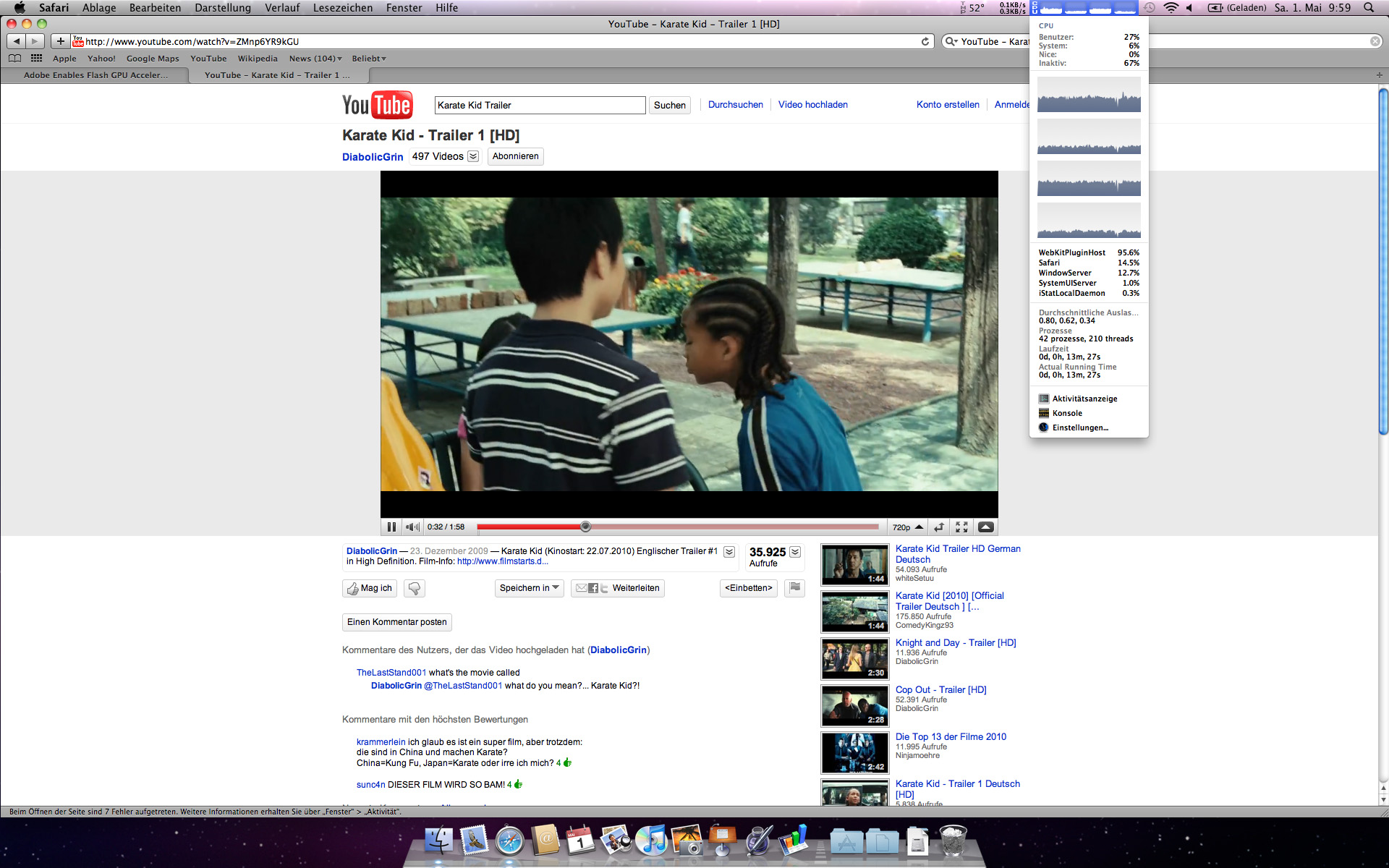Launch Keynote from the Dock
The width and height of the screenshot is (1389, 868).
[x=722, y=841]
